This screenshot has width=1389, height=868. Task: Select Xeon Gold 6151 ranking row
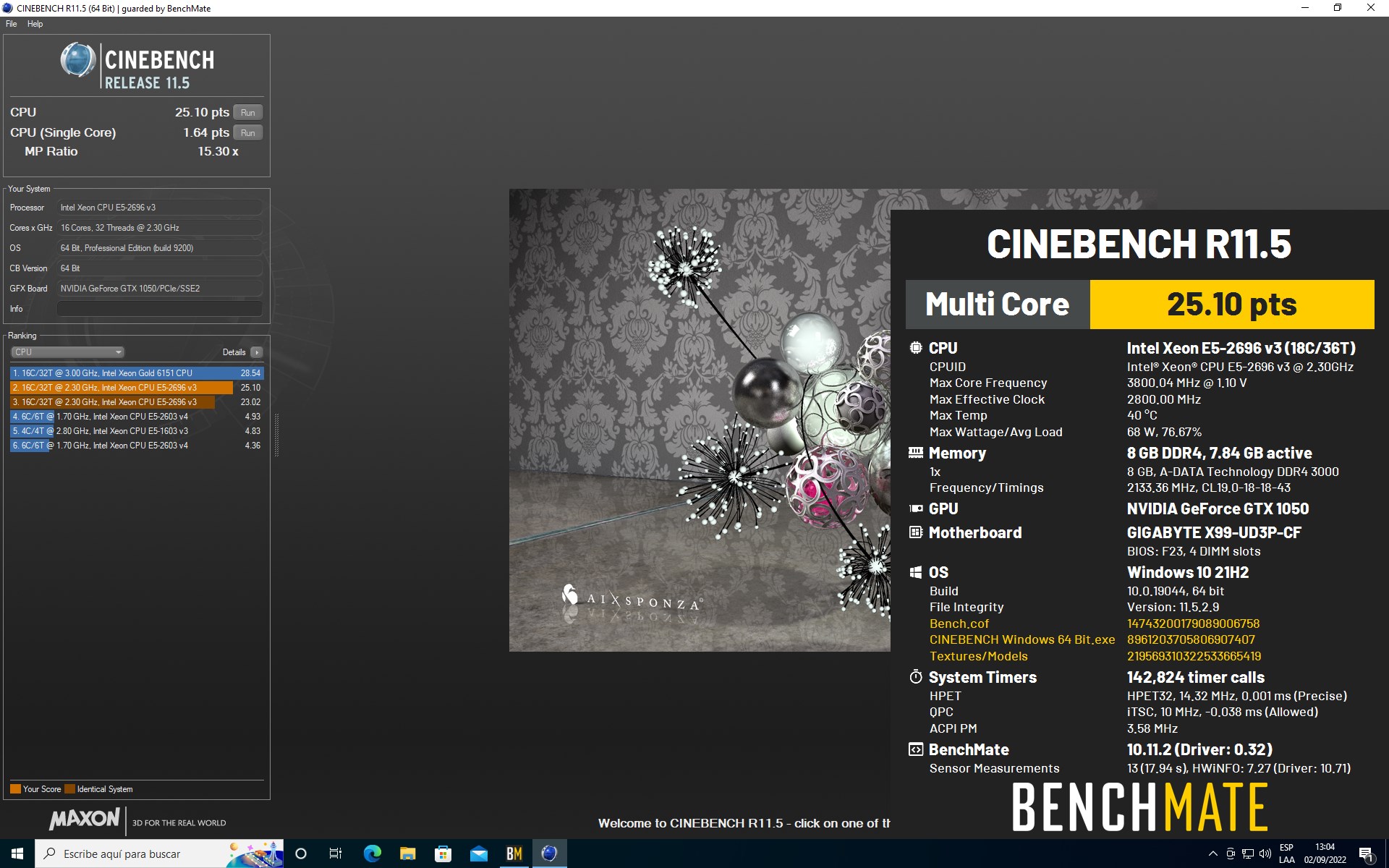click(137, 373)
